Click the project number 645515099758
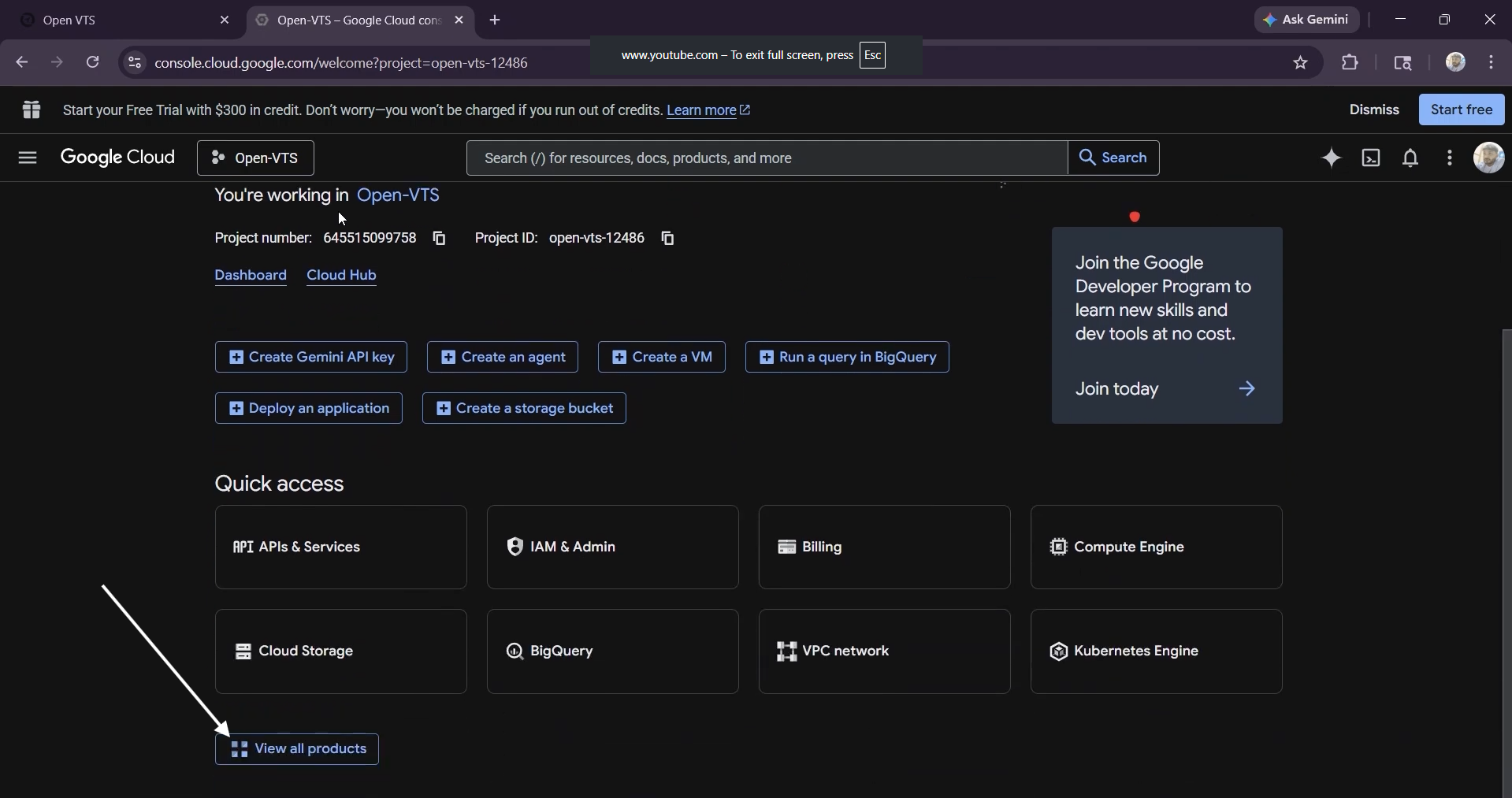The width and height of the screenshot is (1512, 798). click(x=370, y=238)
